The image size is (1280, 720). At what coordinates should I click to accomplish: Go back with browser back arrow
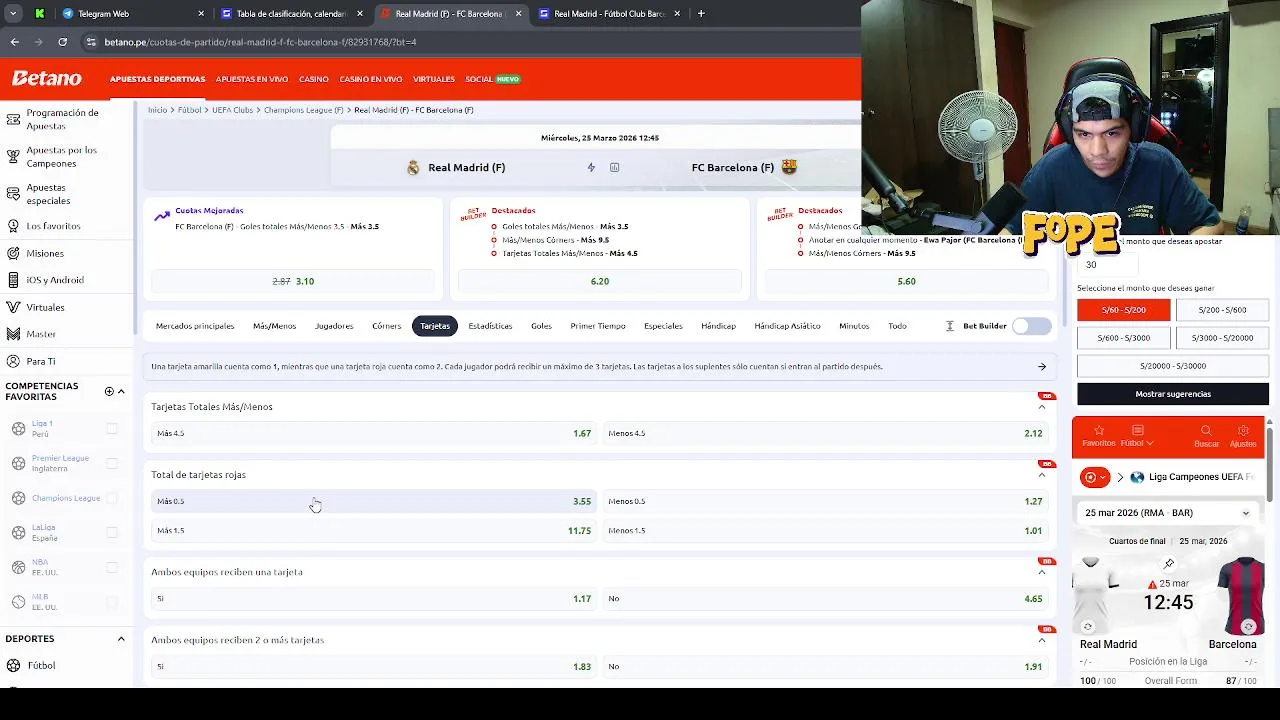point(14,42)
